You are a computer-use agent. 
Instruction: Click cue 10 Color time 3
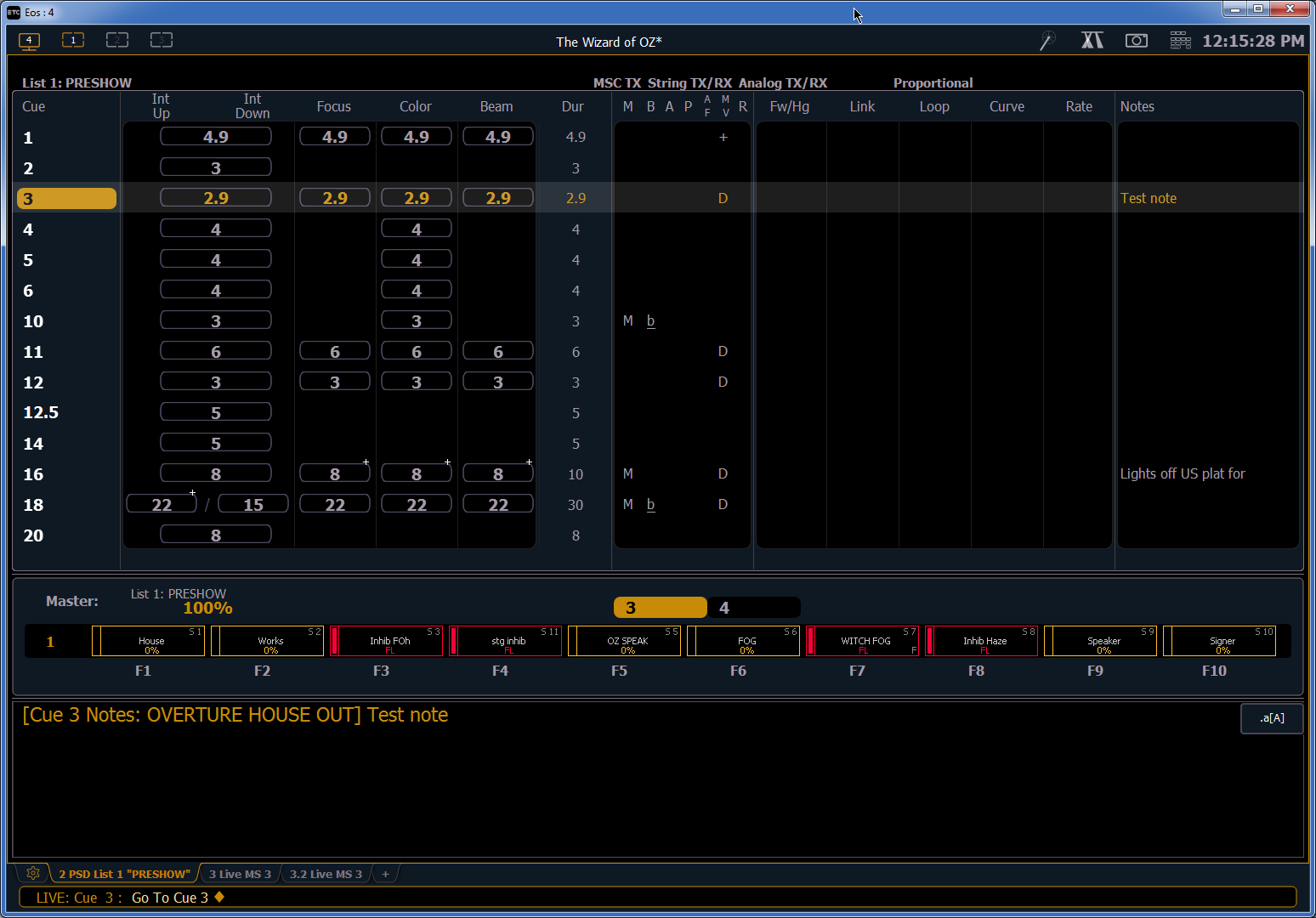point(417,320)
